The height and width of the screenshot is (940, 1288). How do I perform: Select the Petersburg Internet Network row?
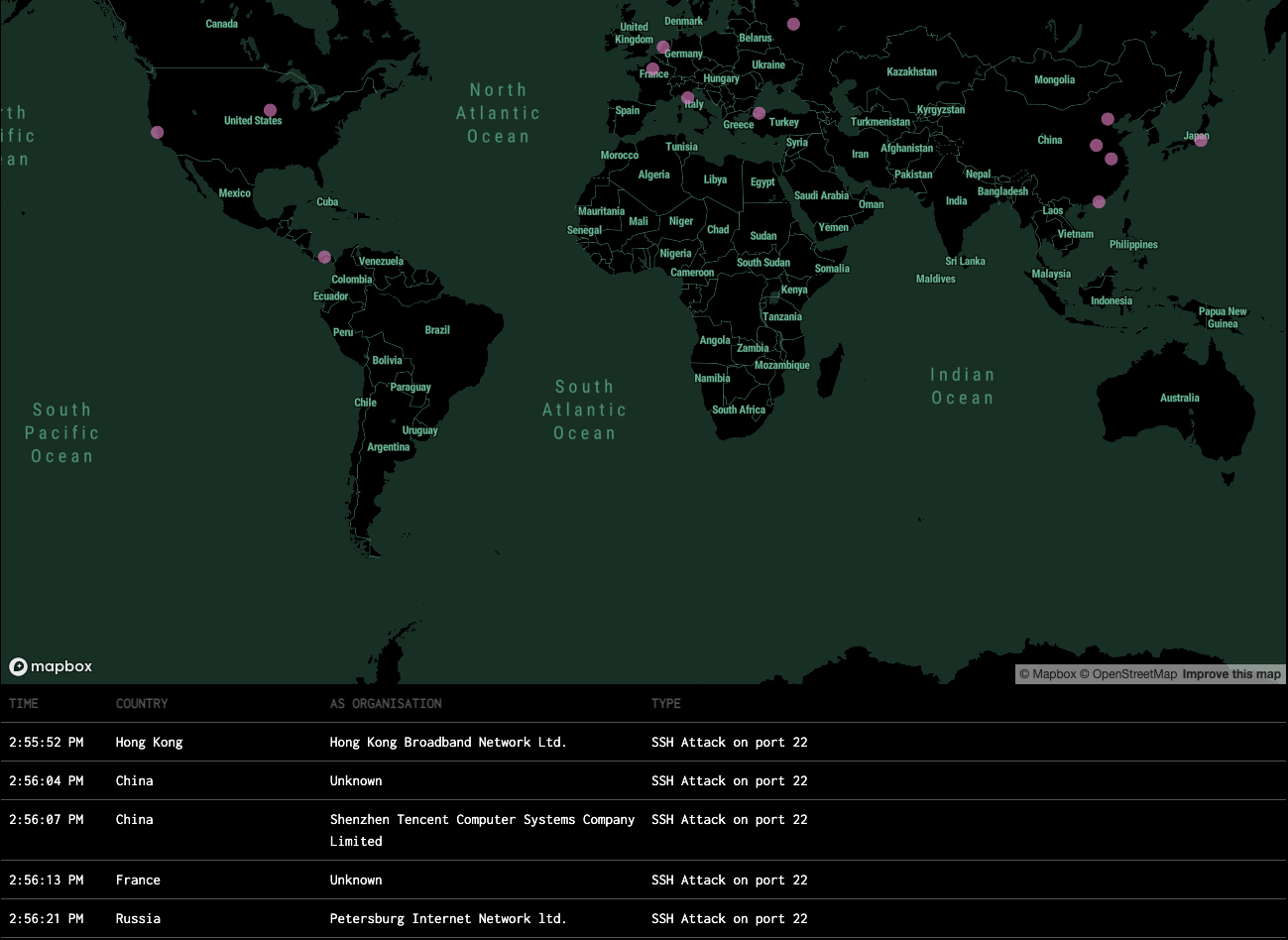(x=448, y=918)
